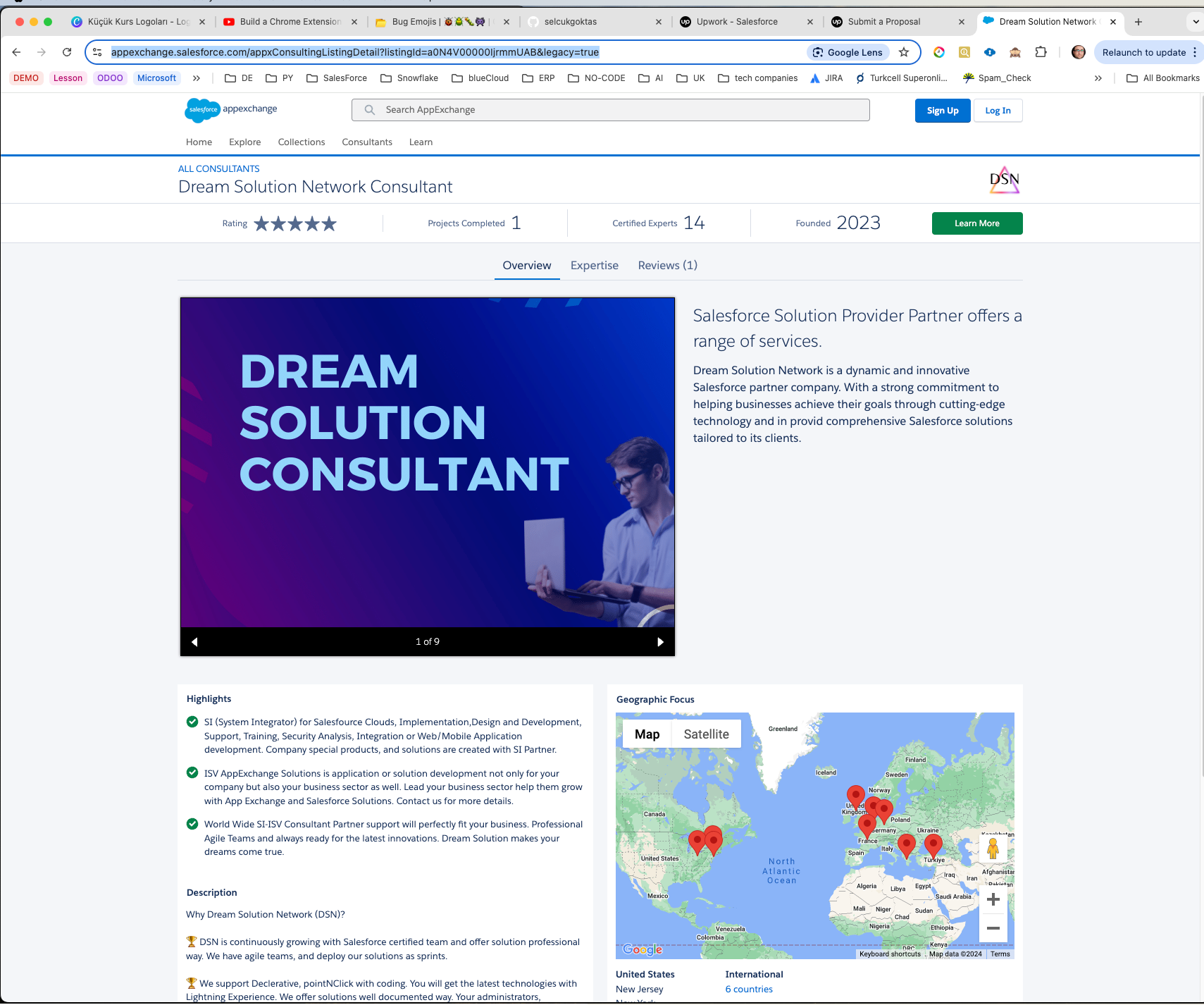Screen dimensions: 1204x1005
Task: Close the Dream Solution Network tab
Action: [x=1113, y=22]
